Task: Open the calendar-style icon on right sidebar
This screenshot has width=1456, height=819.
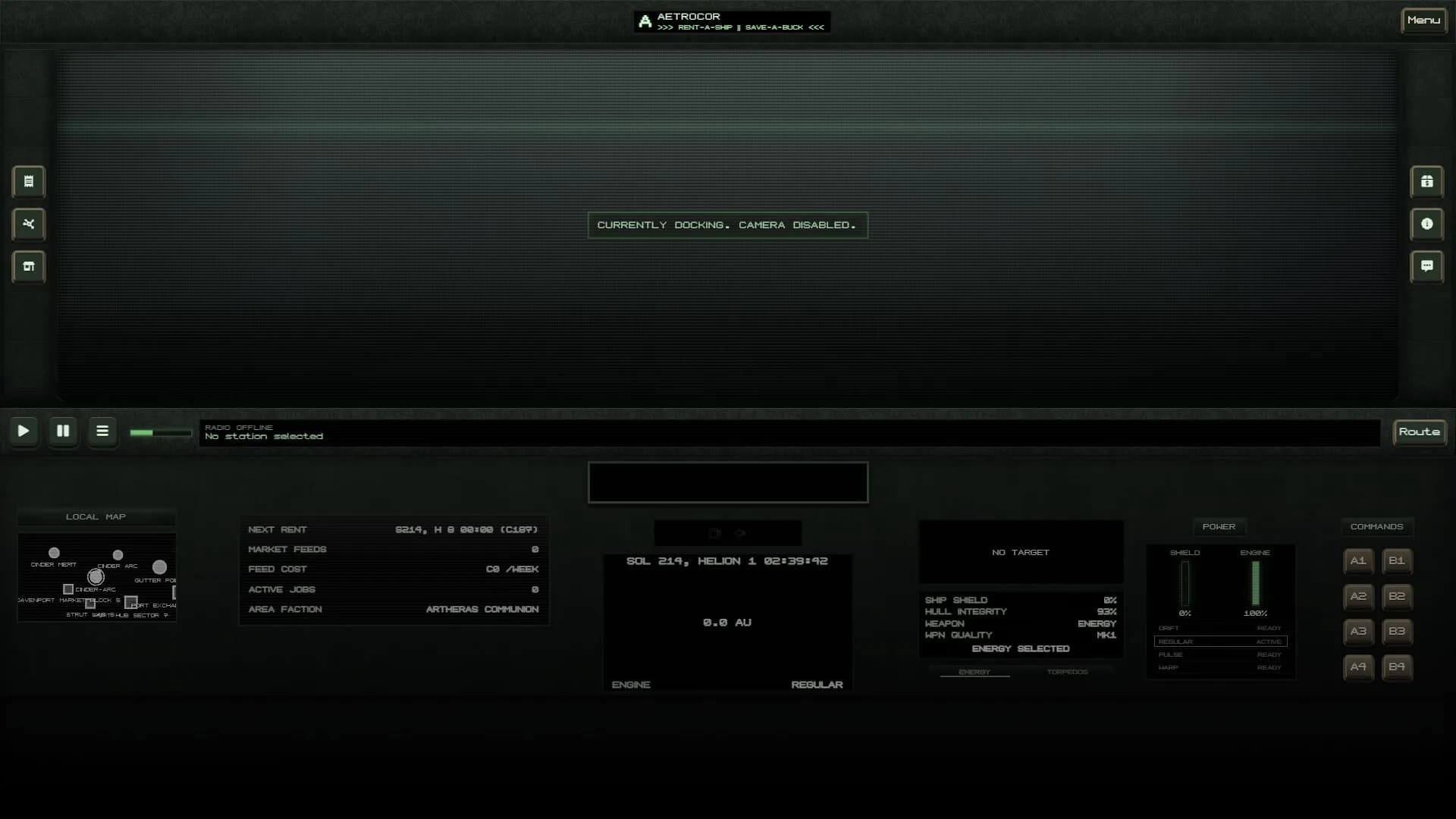Action: point(1427,182)
